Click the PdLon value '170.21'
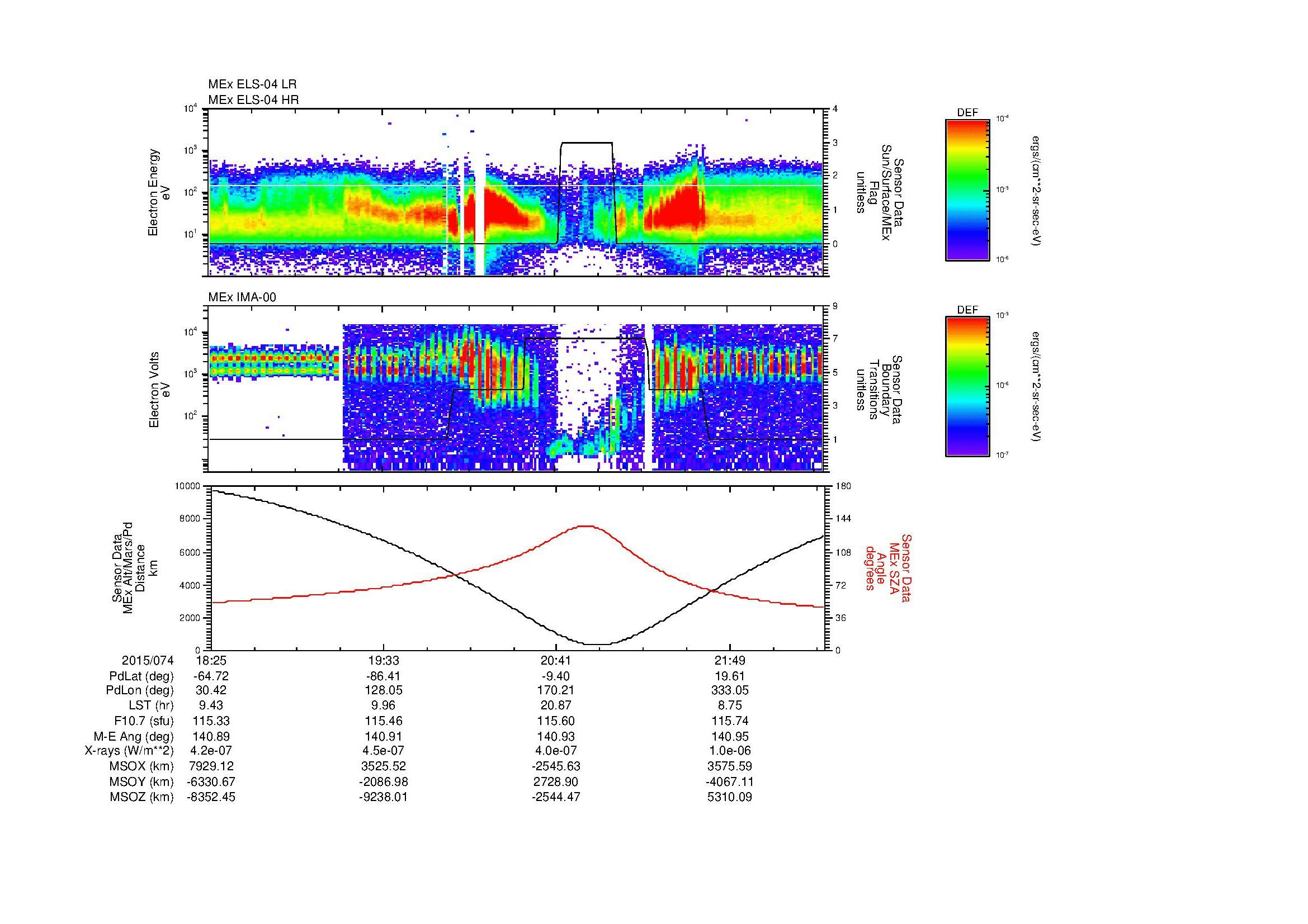1308x924 pixels. pos(556,690)
